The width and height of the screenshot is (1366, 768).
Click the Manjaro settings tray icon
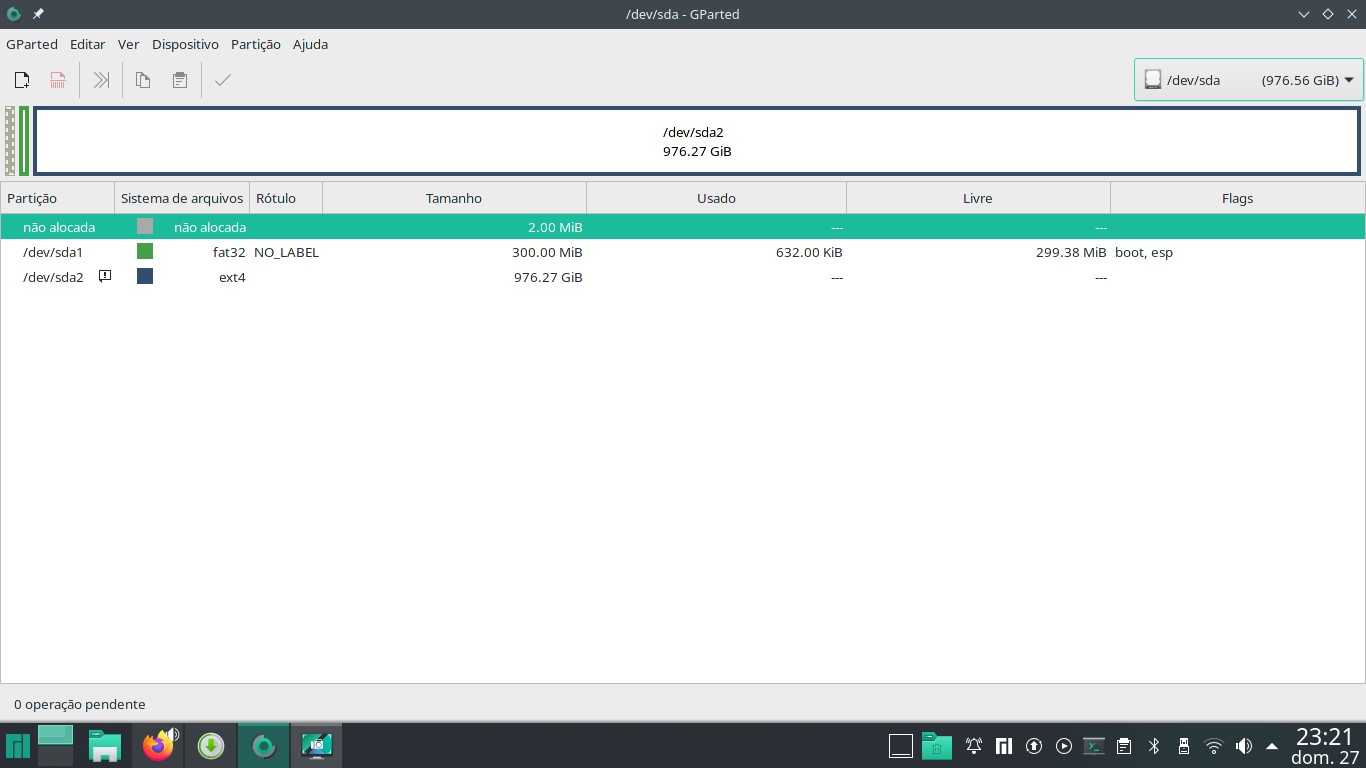point(1004,746)
